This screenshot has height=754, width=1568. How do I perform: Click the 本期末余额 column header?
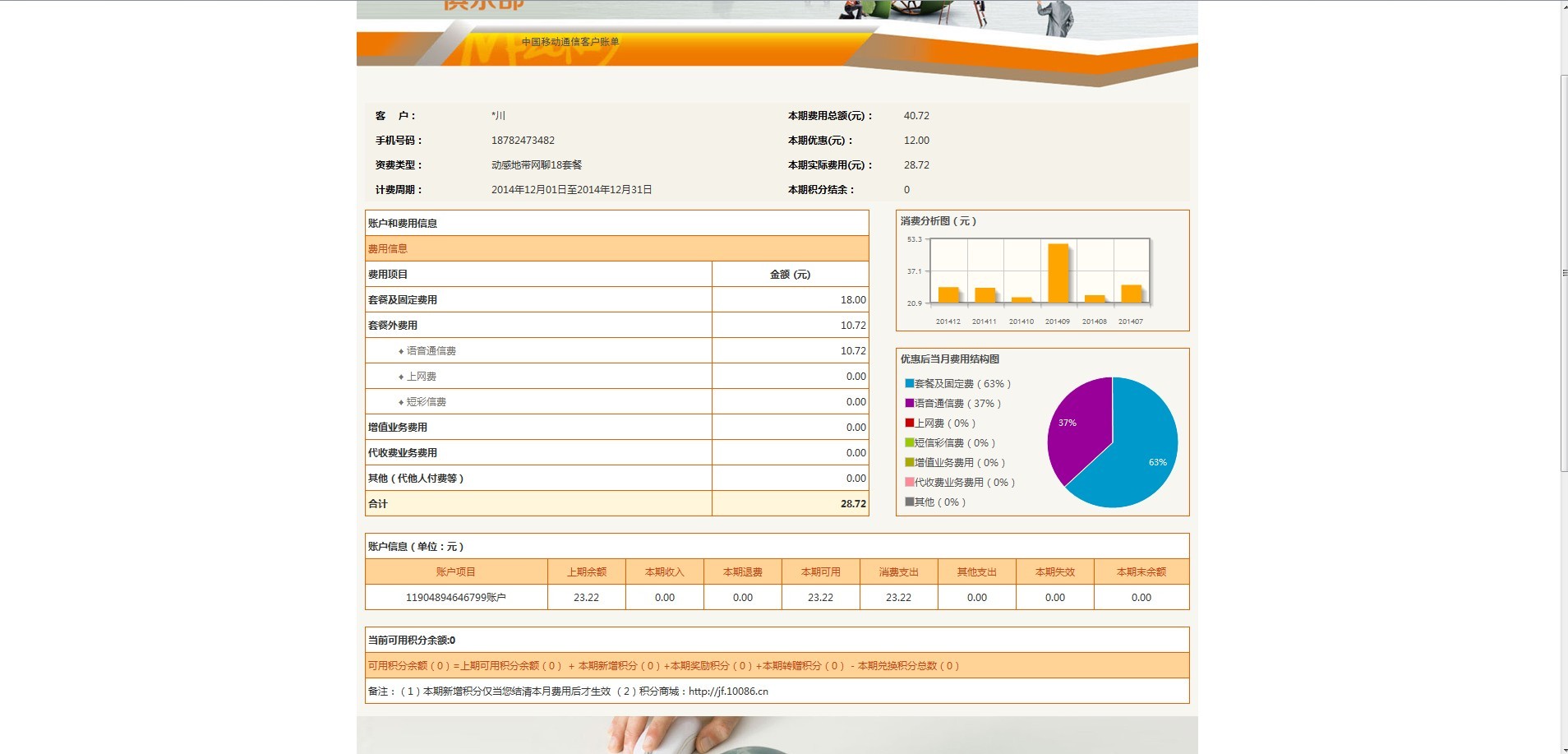pyautogui.click(x=1141, y=571)
